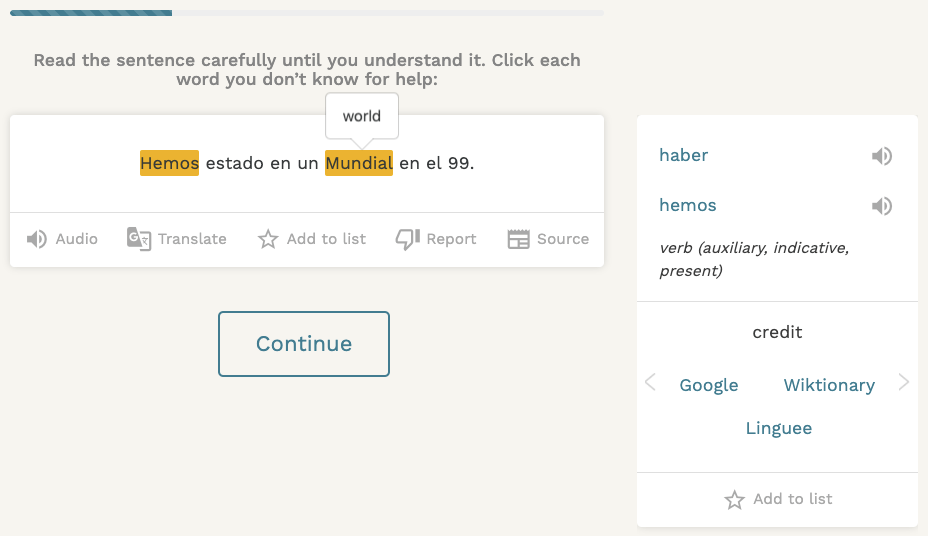Open the Source icon
The width and height of the screenshot is (928, 536).
click(518, 239)
